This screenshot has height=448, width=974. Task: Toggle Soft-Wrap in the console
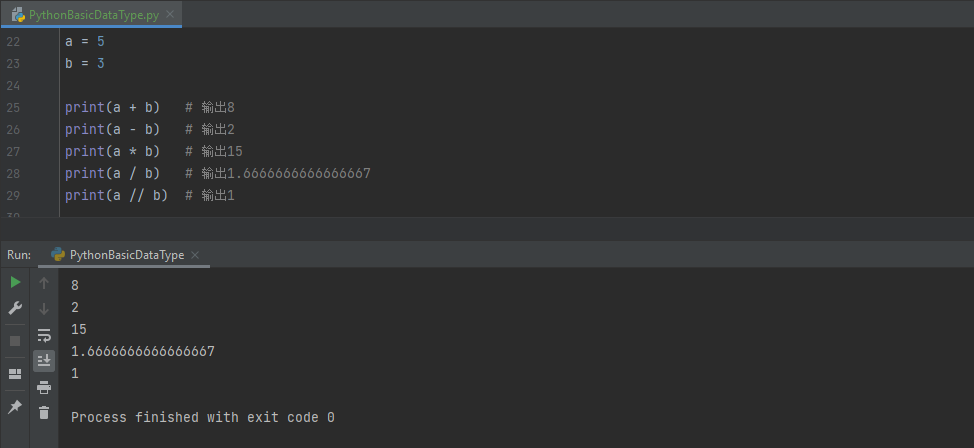[x=44, y=335]
